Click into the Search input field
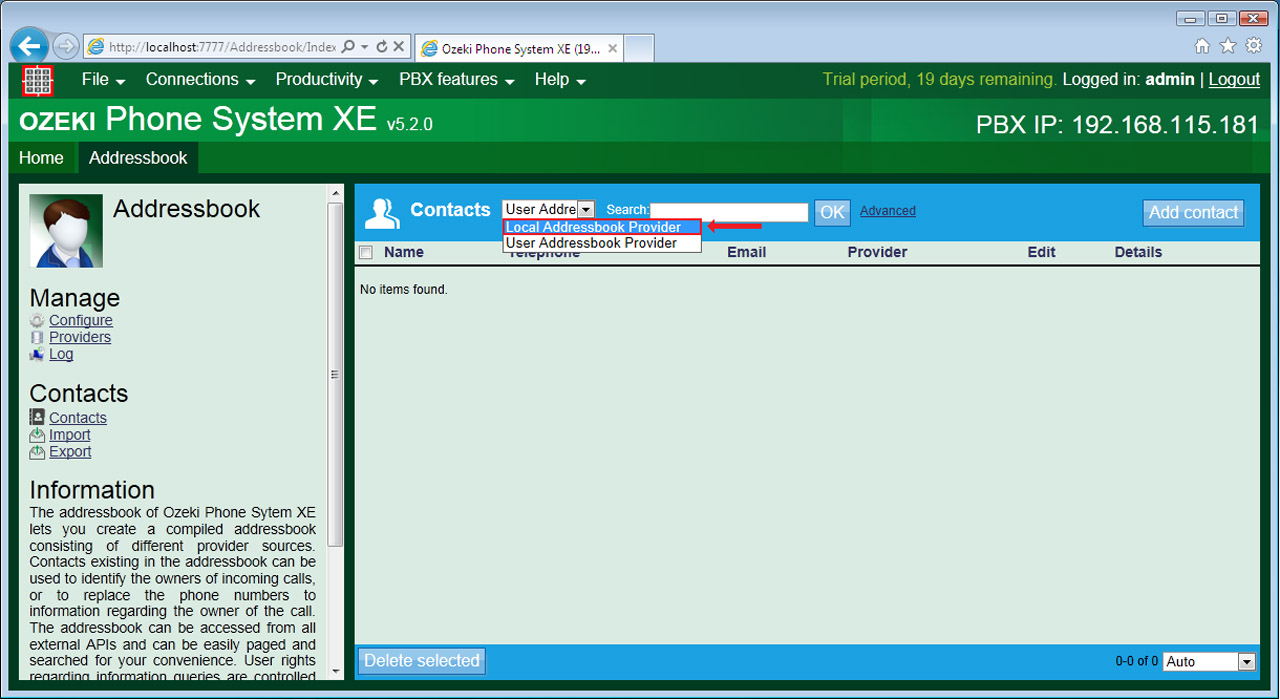Viewport: 1280px width, 700px height. click(729, 212)
